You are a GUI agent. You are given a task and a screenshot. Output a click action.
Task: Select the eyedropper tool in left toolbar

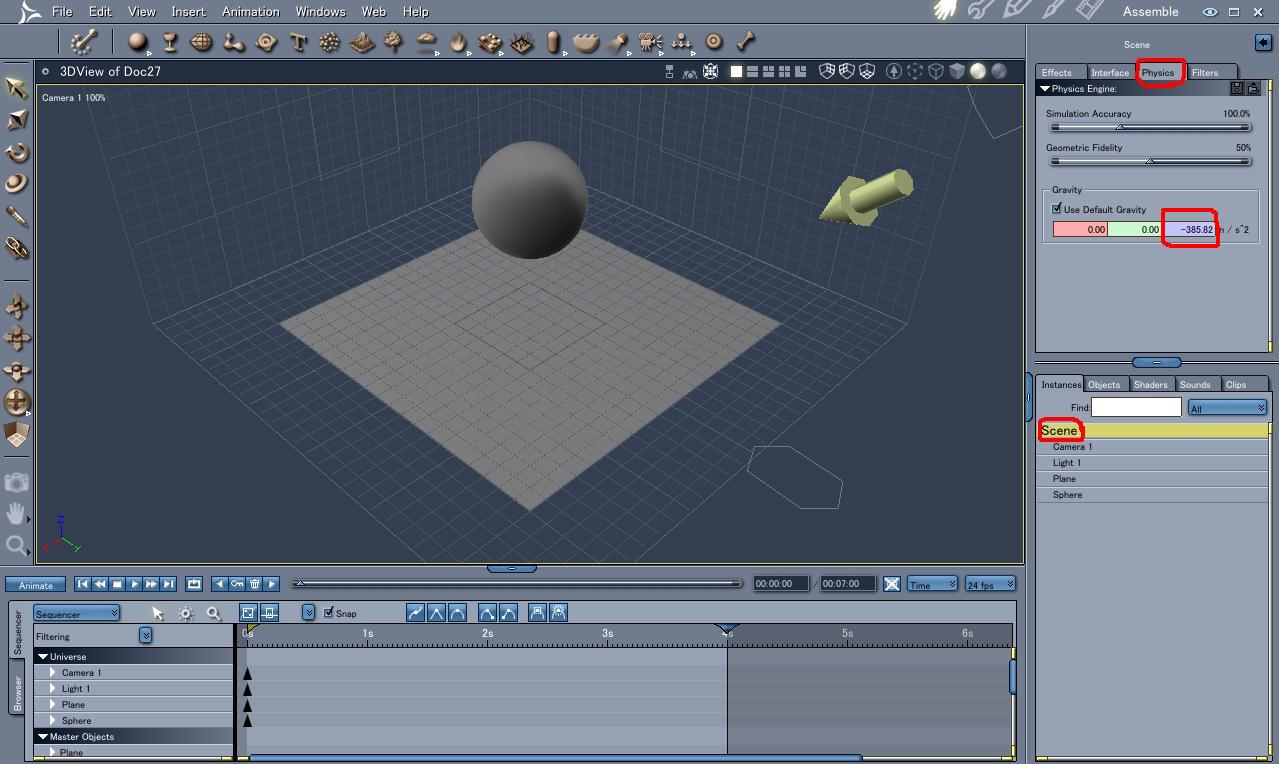pos(16,216)
